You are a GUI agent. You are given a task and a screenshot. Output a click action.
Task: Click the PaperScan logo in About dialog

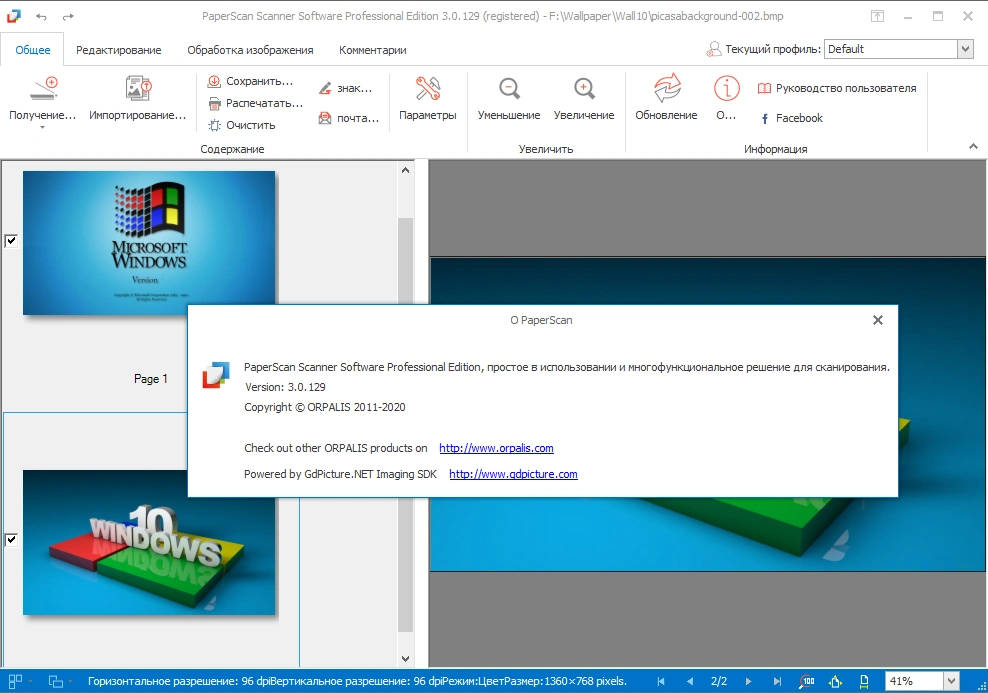215,375
